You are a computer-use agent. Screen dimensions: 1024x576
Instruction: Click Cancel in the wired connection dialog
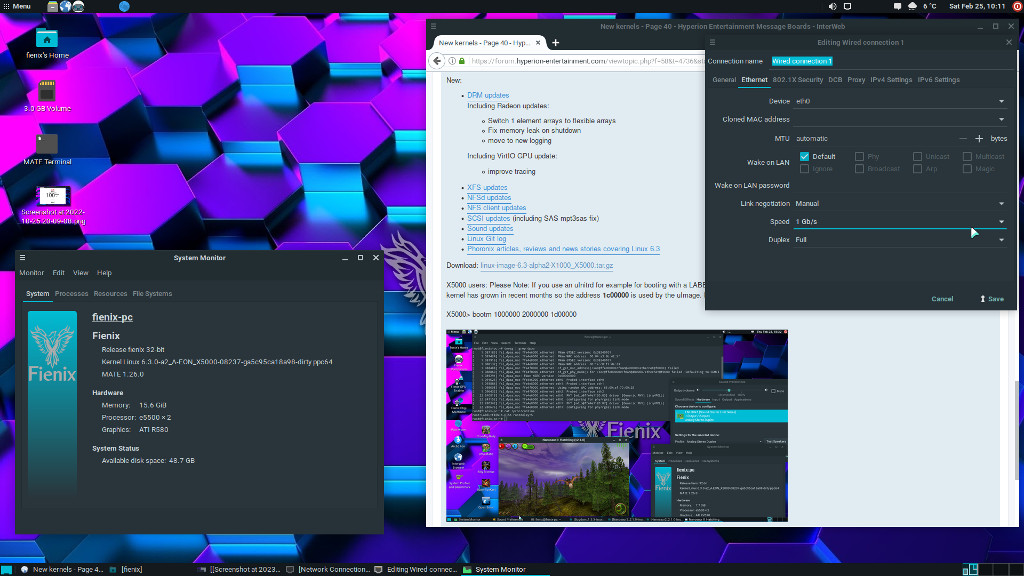pos(942,299)
